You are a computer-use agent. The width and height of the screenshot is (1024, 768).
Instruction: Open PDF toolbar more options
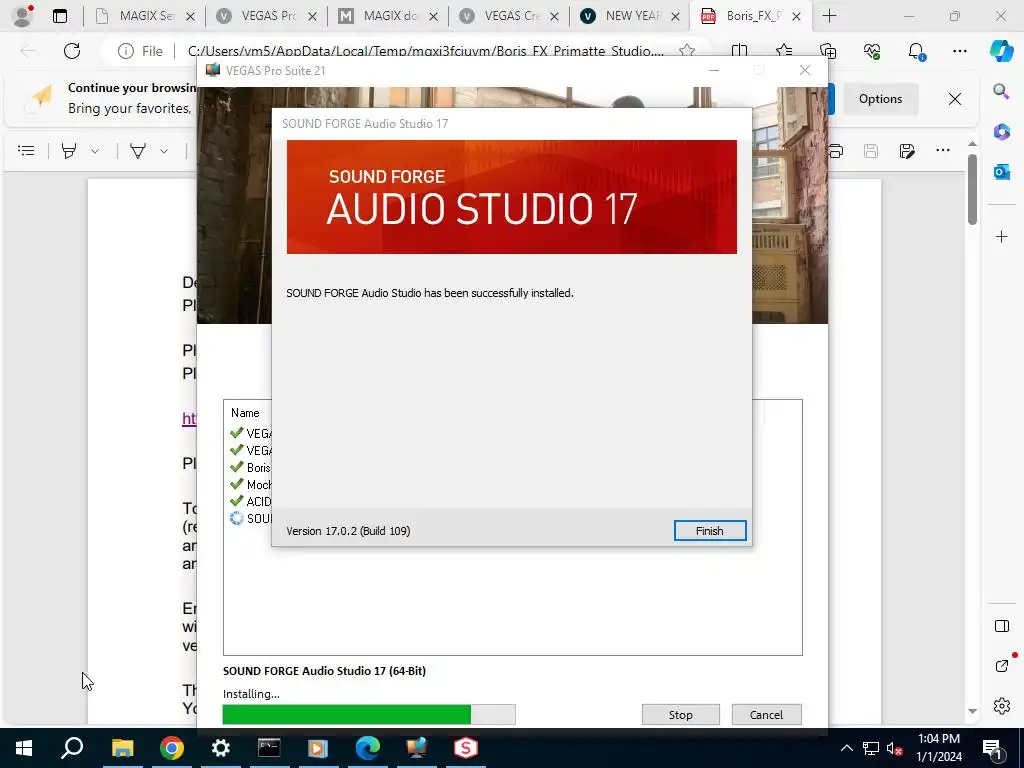[942, 151]
